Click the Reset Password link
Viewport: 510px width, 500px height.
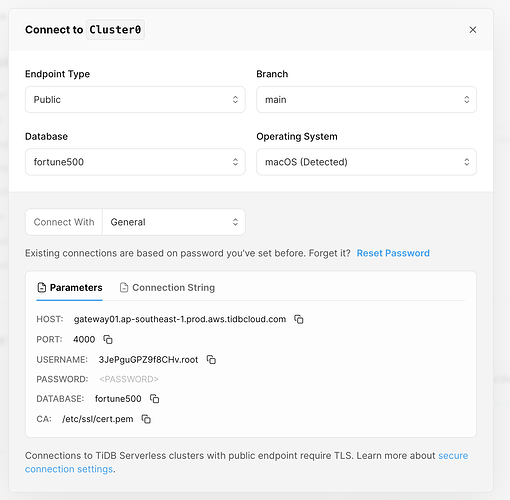(x=393, y=253)
